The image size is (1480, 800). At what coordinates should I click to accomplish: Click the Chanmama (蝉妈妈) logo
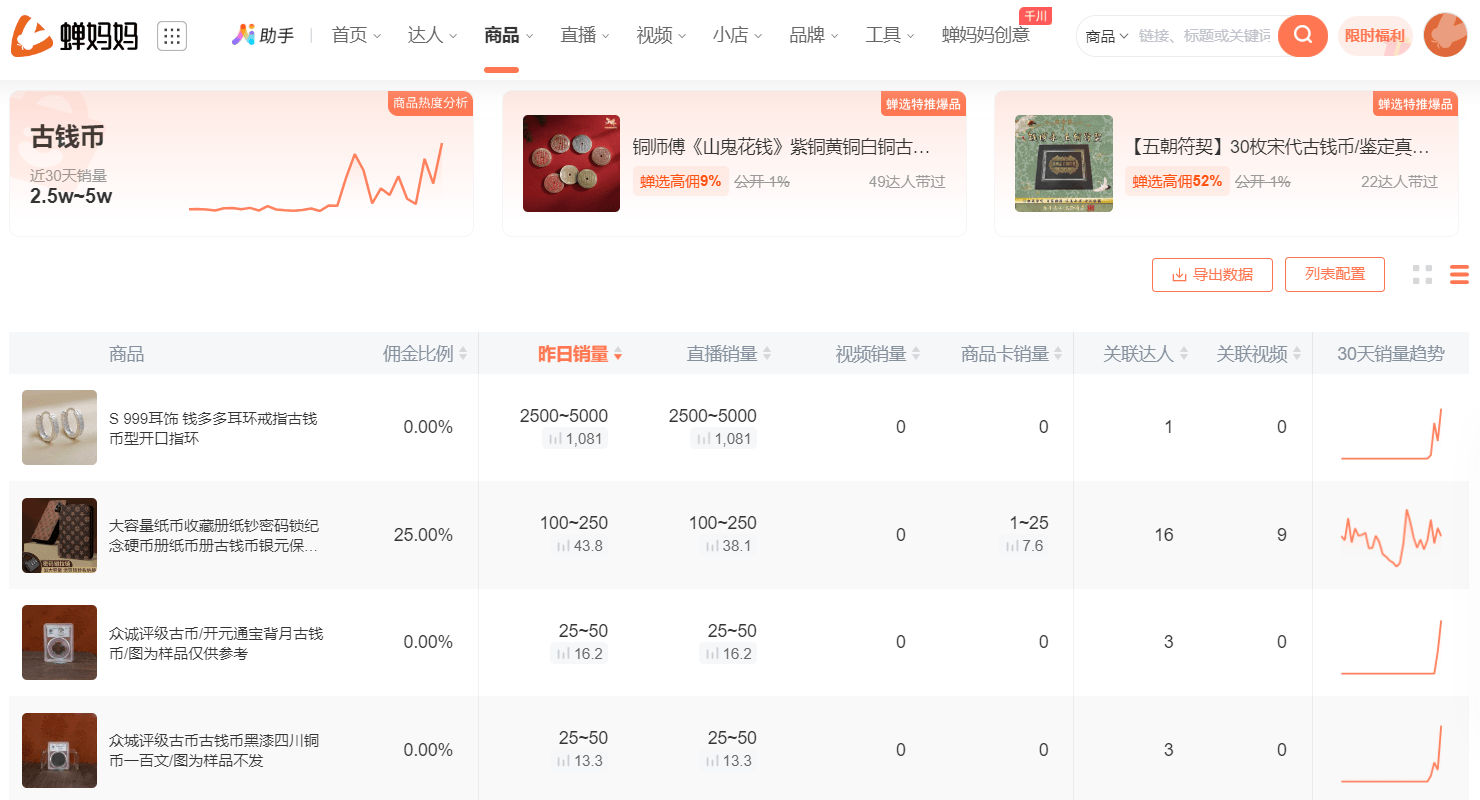70,36
